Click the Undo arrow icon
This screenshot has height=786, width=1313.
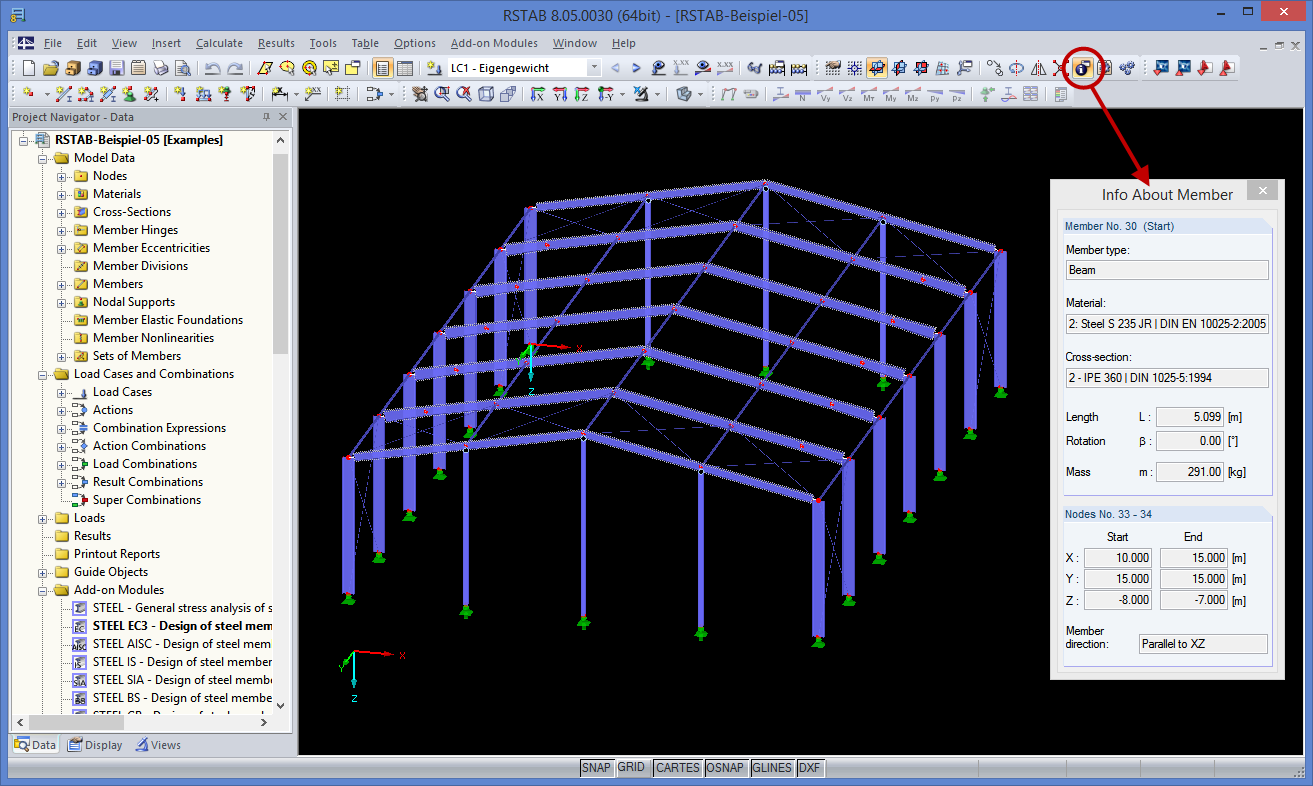click(x=212, y=68)
